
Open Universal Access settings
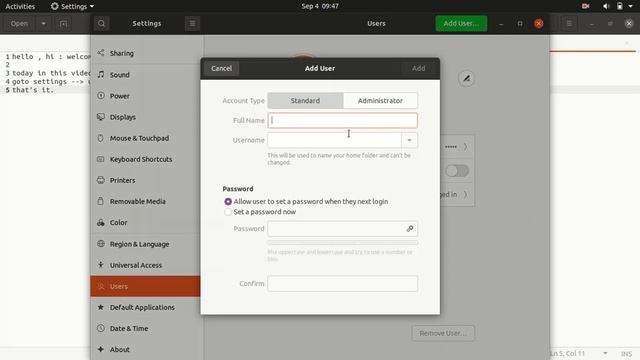[145, 265]
